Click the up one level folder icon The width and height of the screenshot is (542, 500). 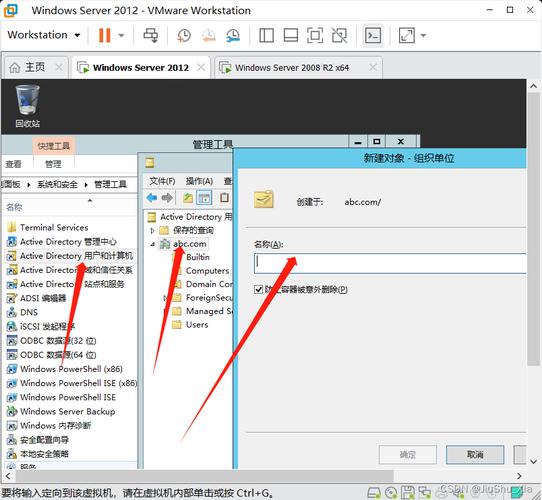(x=188, y=198)
